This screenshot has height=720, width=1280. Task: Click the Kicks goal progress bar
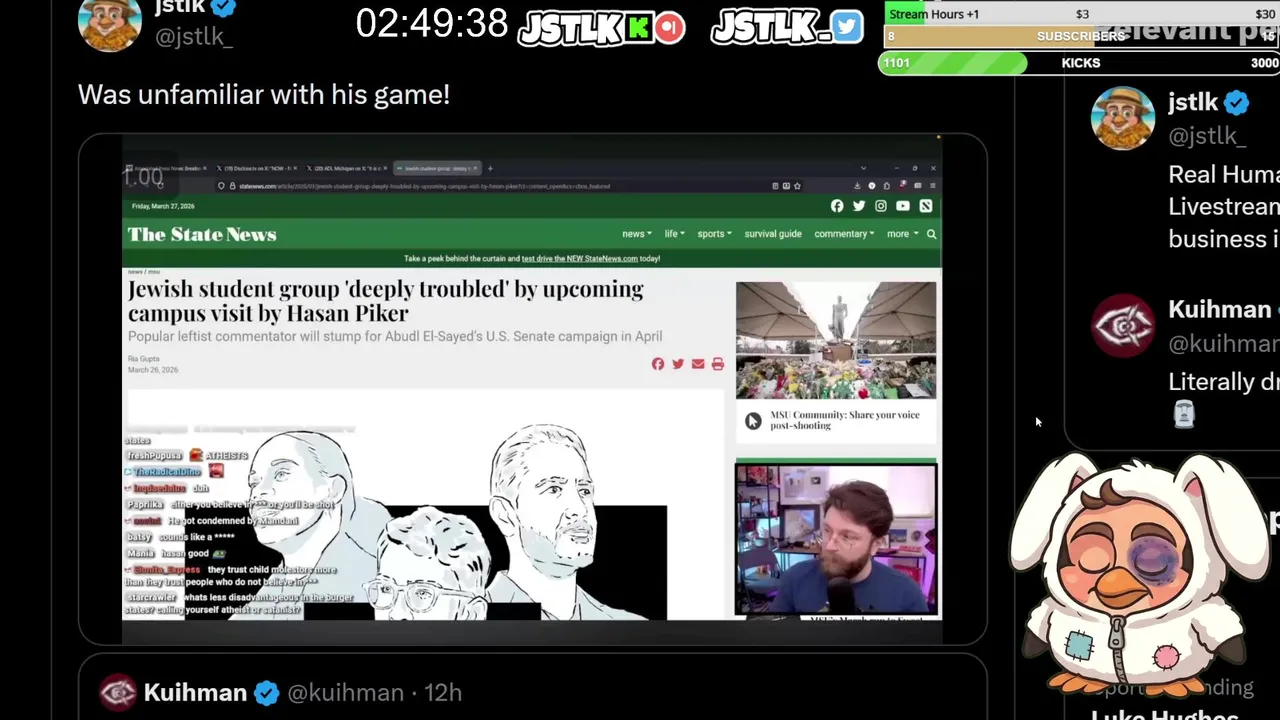(1078, 63)
